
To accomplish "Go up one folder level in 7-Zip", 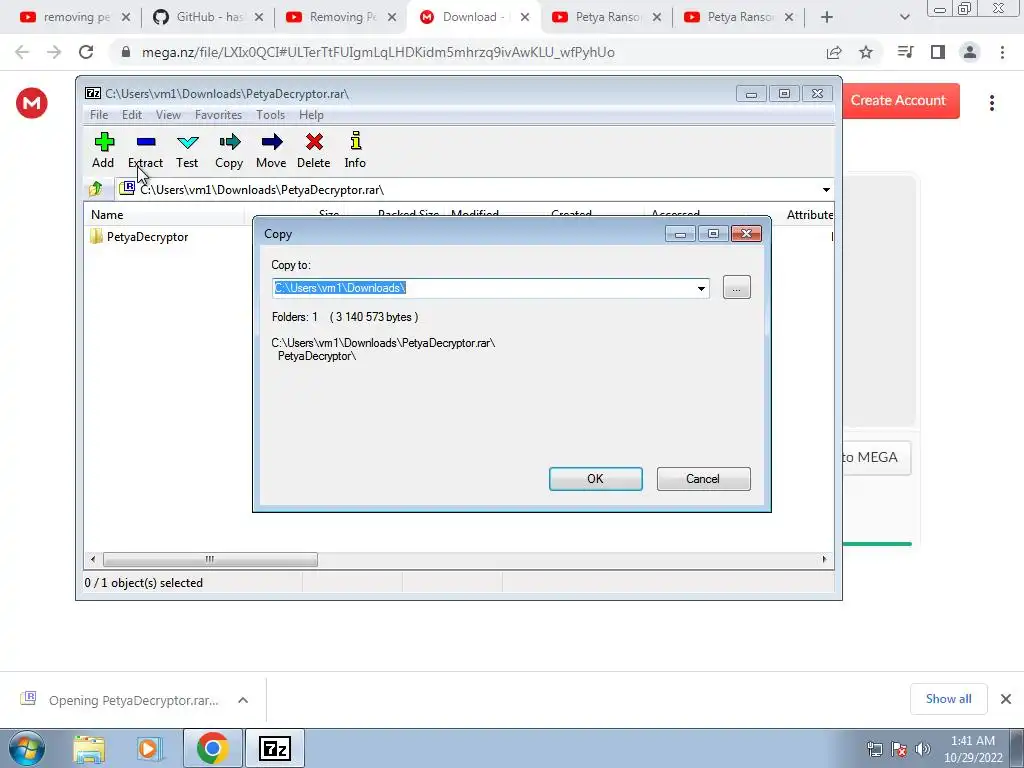I will tap(96, 189).
